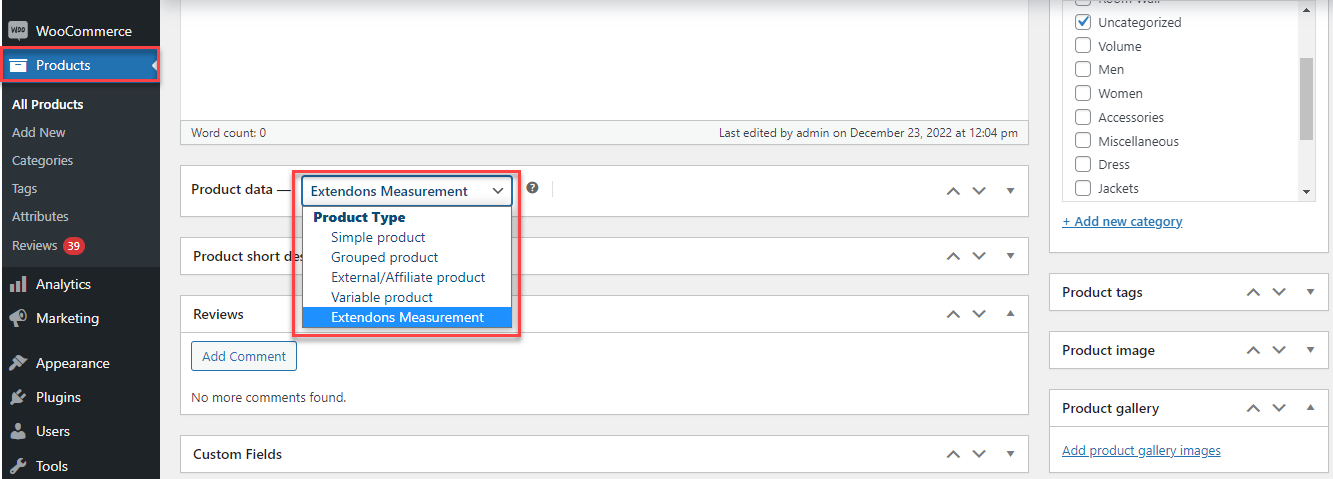Check the Jackets category
The image size is (1333, 479).
pyautogui.click(x=1082, y=188)
